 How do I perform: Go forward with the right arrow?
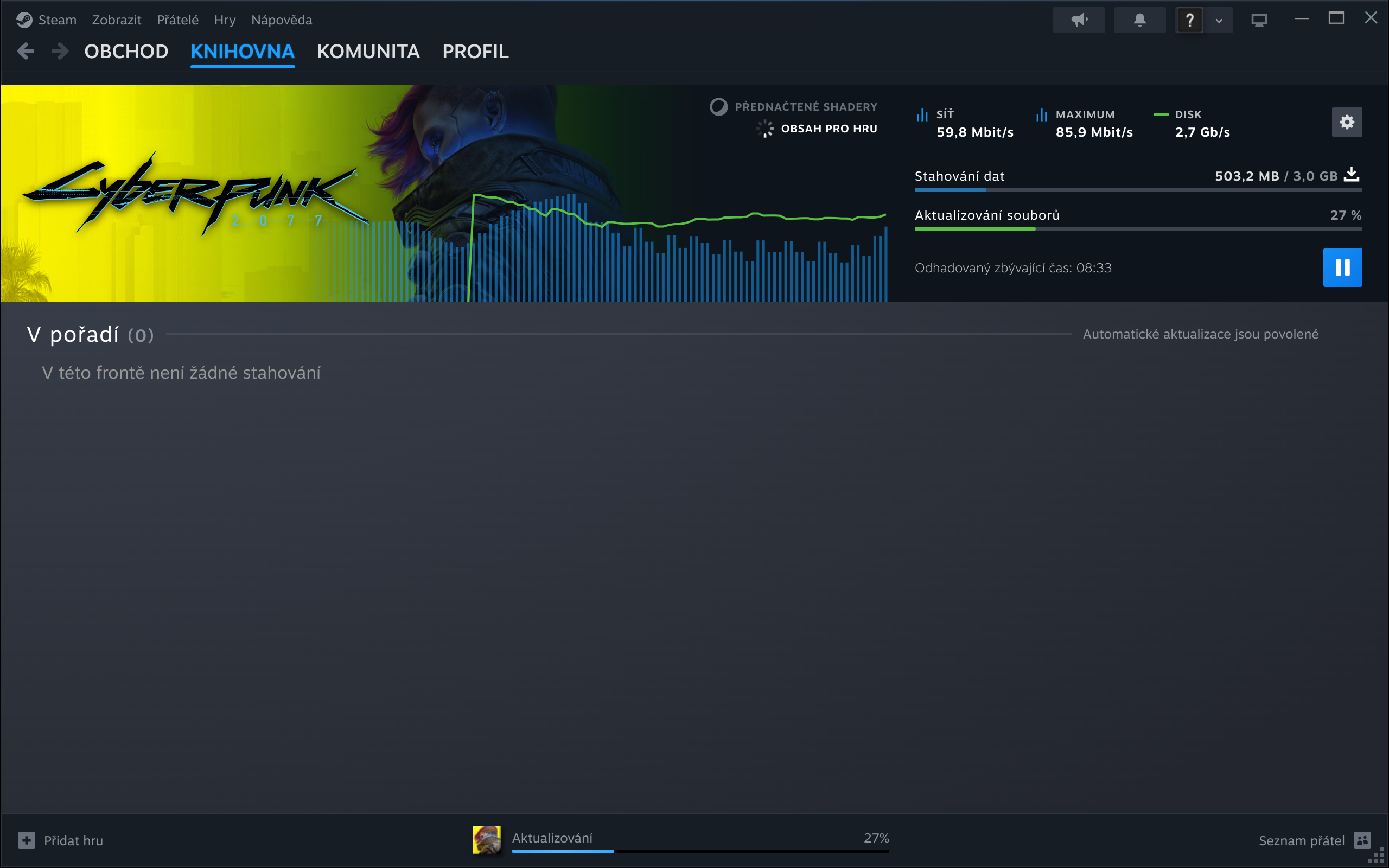[x=60, y=51]
